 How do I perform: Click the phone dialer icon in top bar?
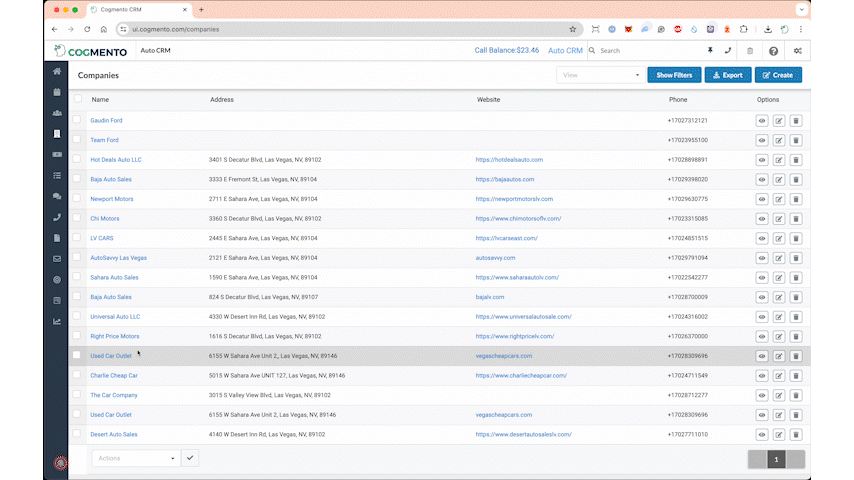[x=728, y=51]
